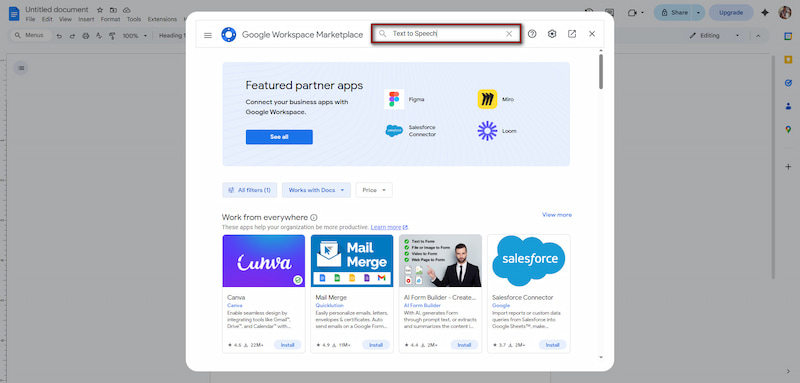Focus the Text to Speech search field
The image size is (800, 383).
point(446,34)
